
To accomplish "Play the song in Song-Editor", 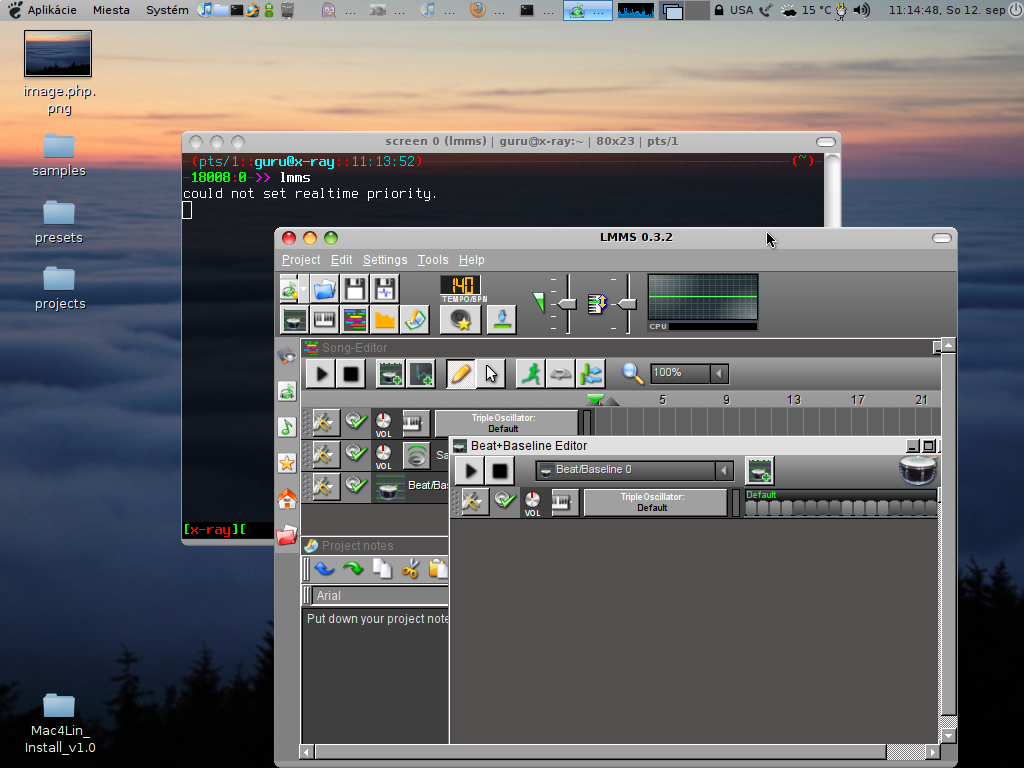I will (x=321, y=374).
